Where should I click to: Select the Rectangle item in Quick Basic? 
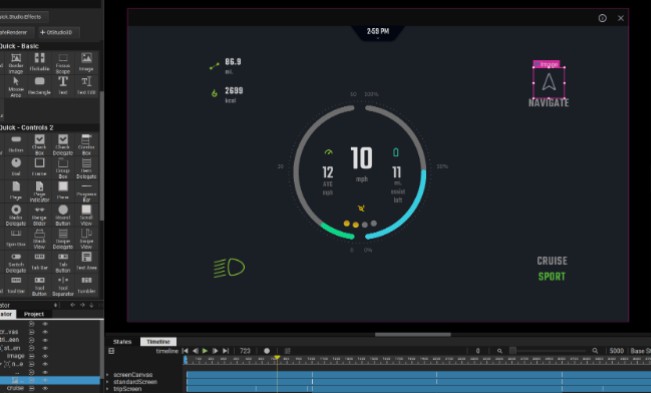pyautogui.click(x=39, y=85)
